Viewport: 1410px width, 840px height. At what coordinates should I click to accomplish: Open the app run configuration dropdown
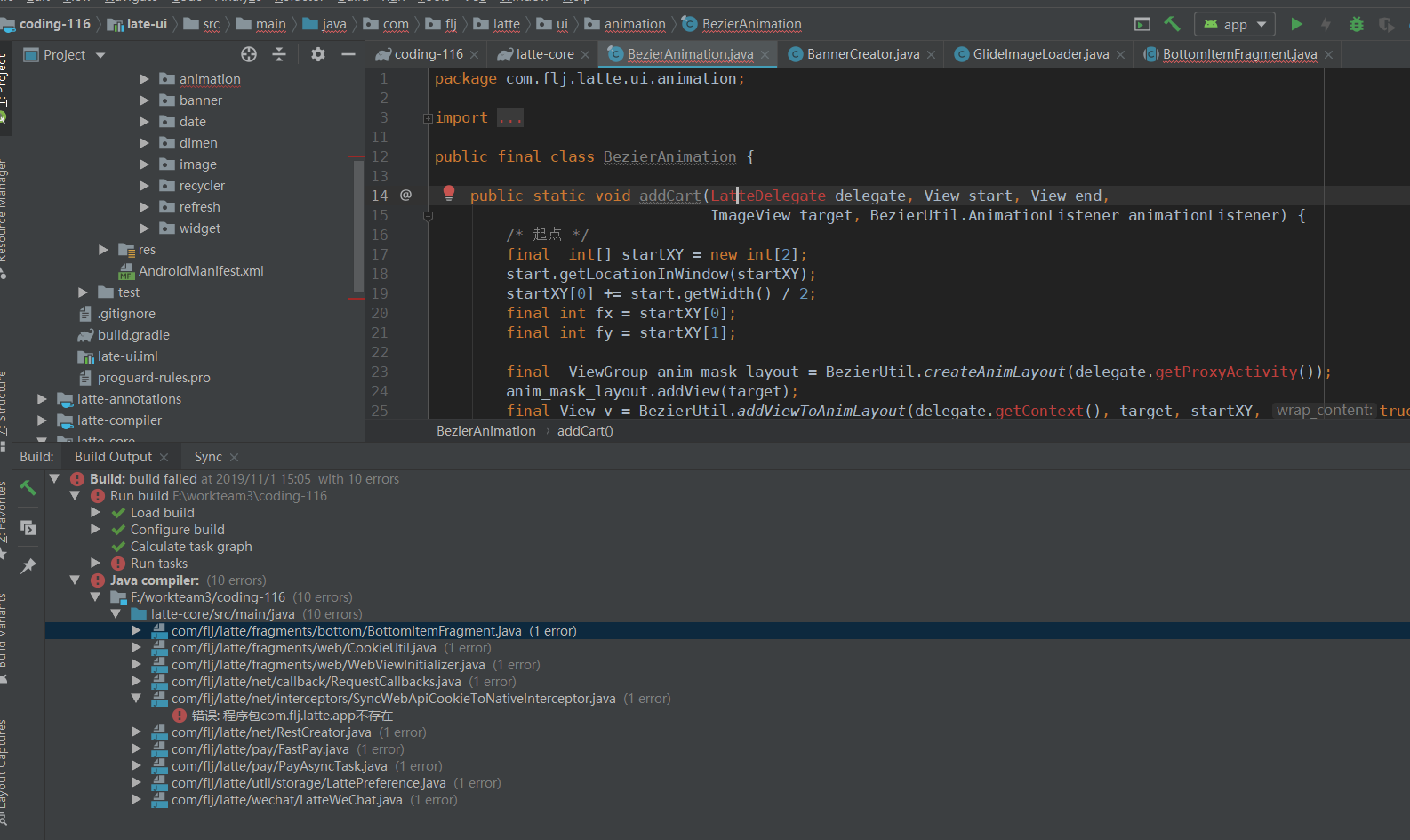coord(1235,24)
